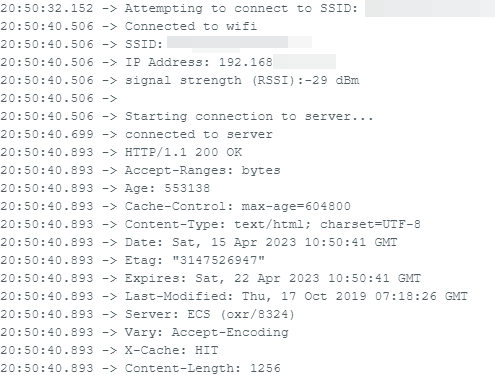The image size is (495, 375).
Task: Click the Content-Type text/html header line
Action: point(210,224)
